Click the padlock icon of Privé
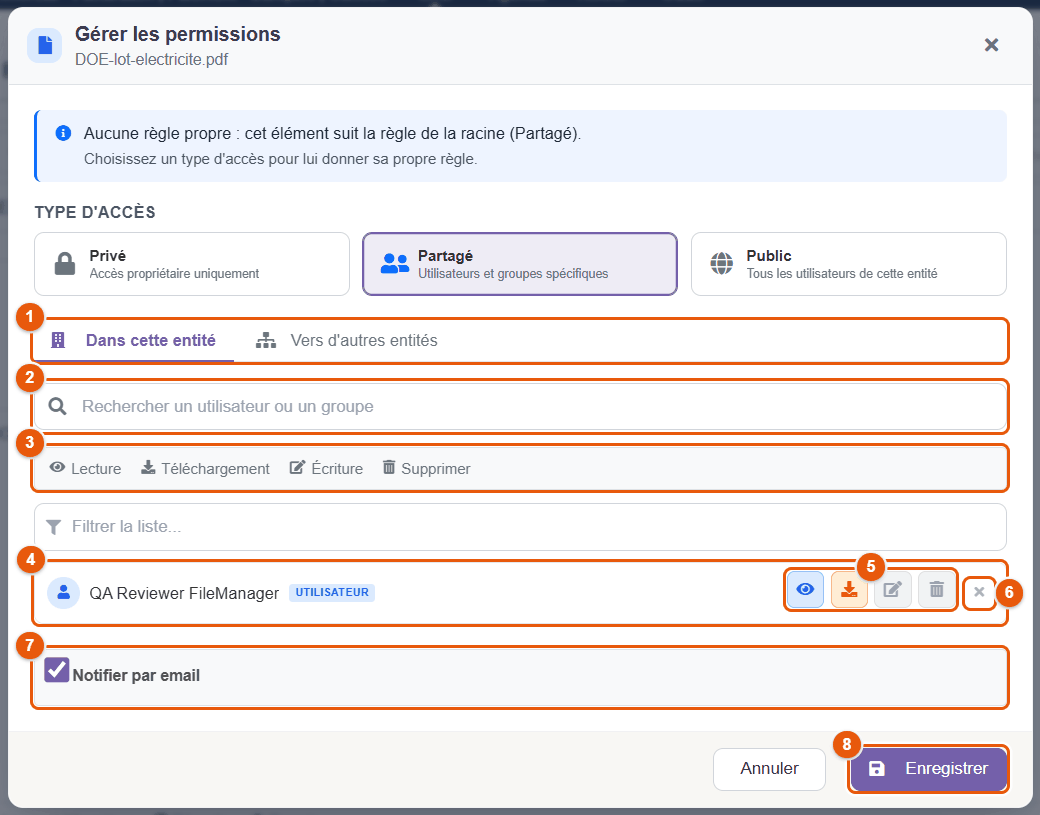 pos(64,264)
